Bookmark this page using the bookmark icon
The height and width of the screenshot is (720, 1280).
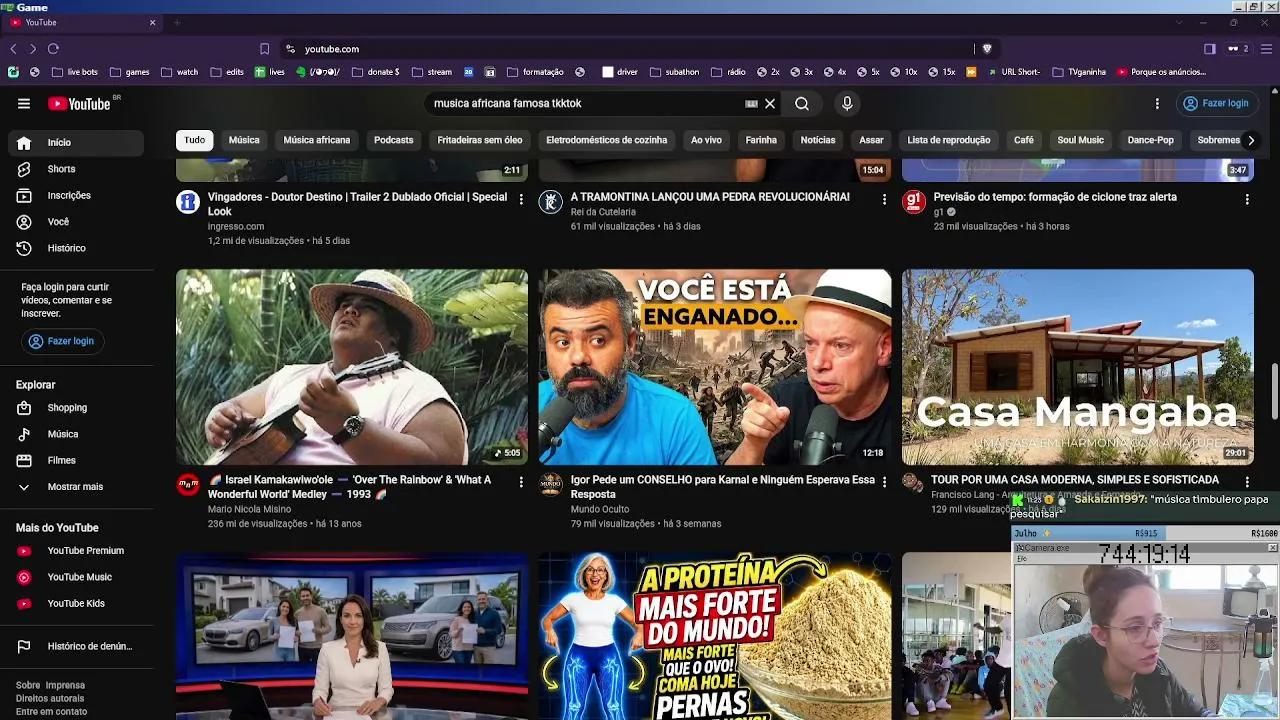(x=264, y=48)
